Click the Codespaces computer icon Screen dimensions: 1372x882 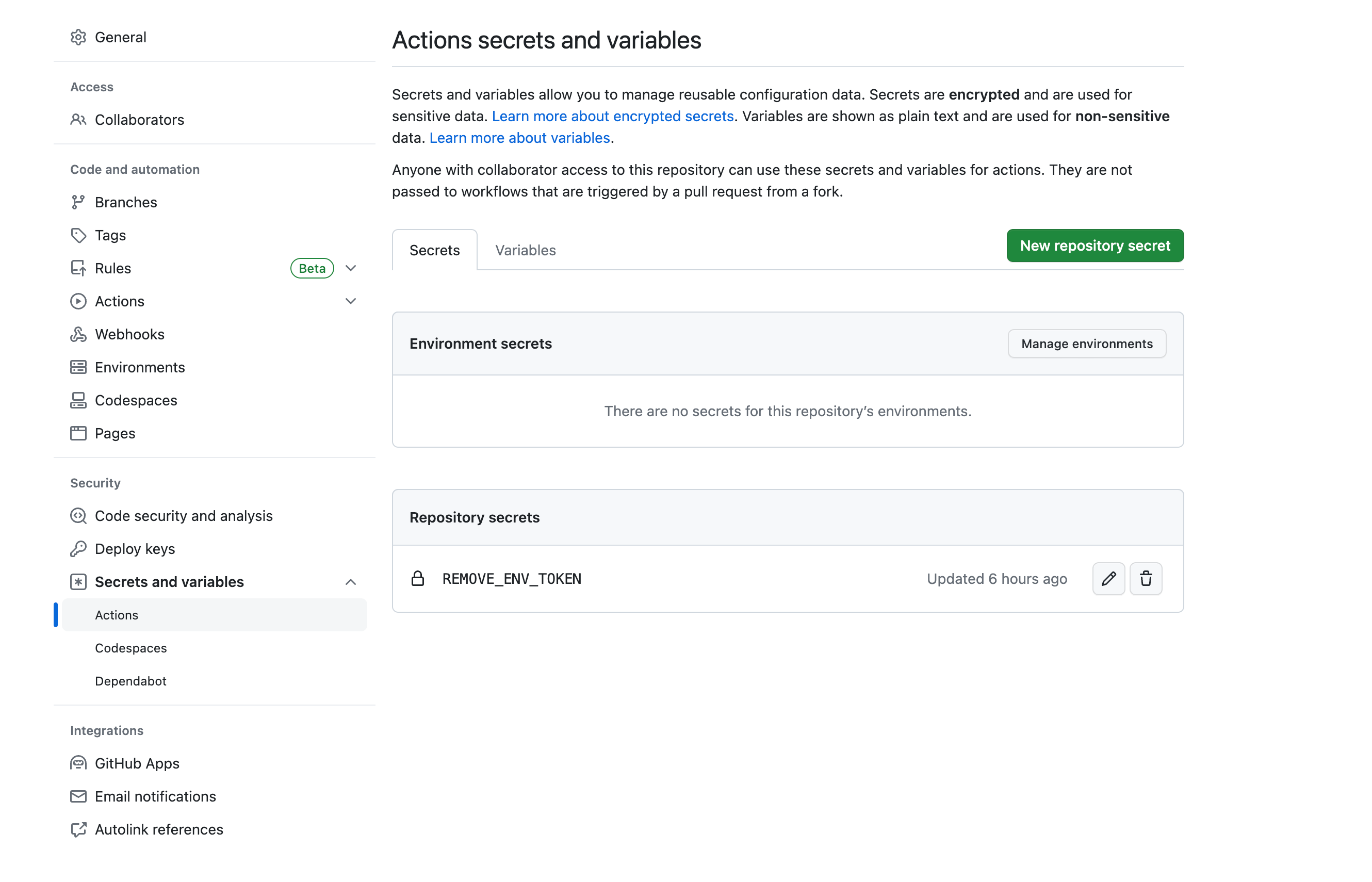coord(79,400)
